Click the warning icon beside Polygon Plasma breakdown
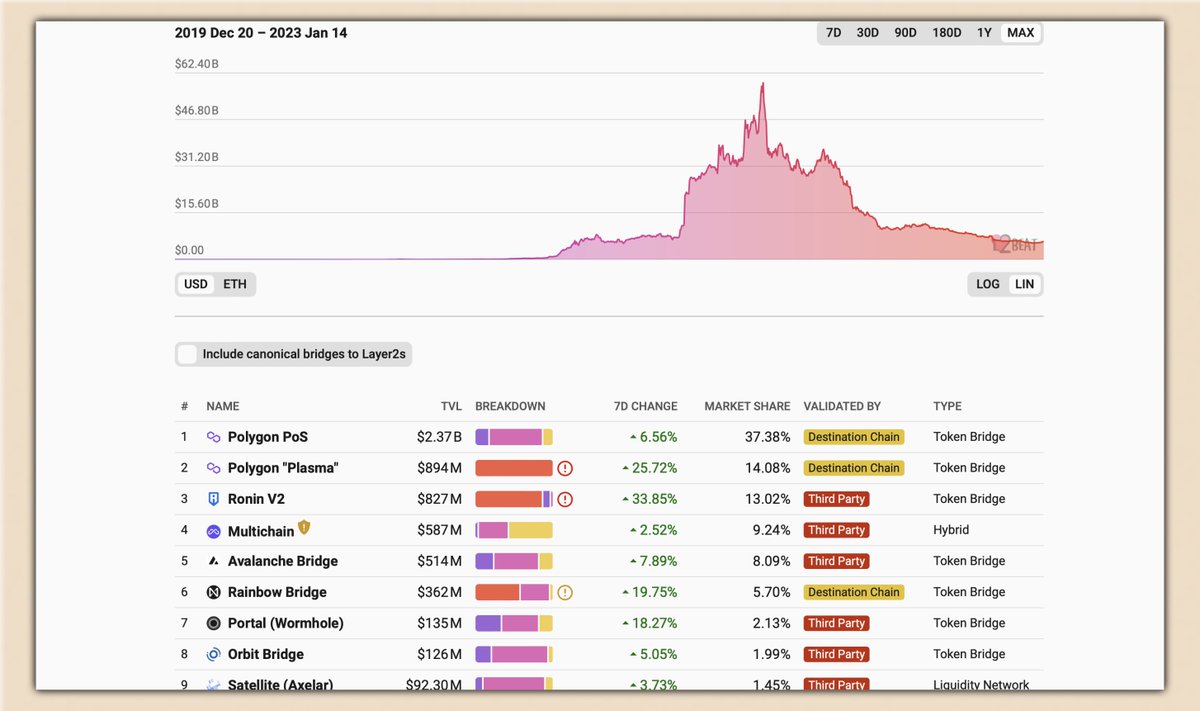The height and width of the screenshot is (711, 1200). (565, 468)
